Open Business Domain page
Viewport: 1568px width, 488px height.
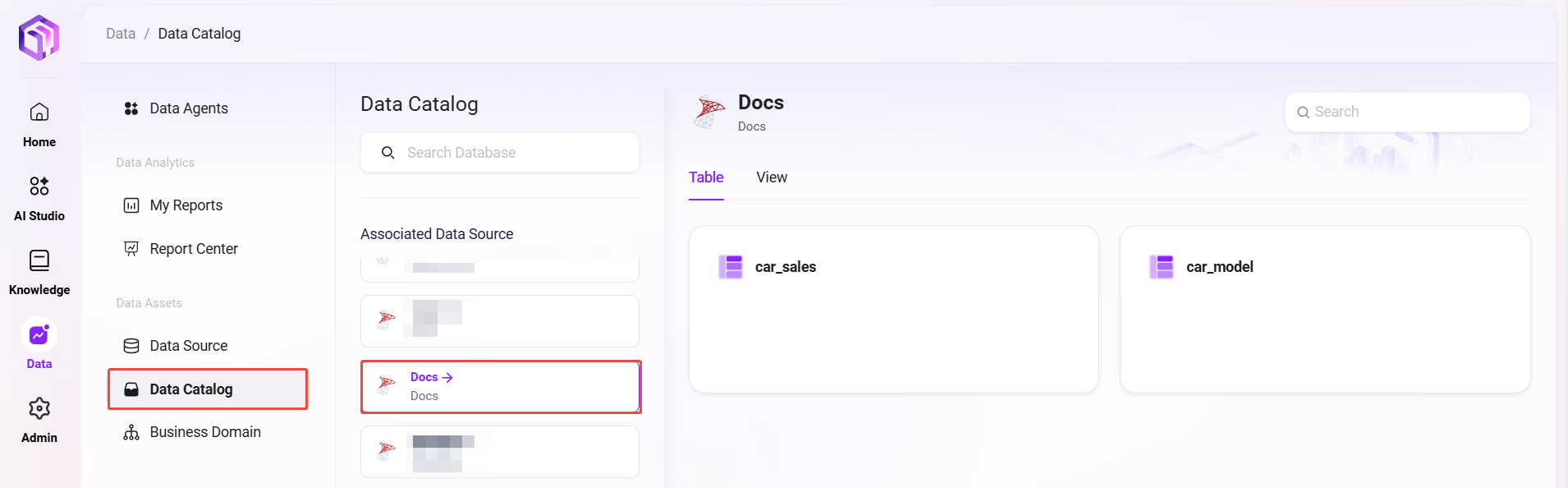click(x=204, y=432)
